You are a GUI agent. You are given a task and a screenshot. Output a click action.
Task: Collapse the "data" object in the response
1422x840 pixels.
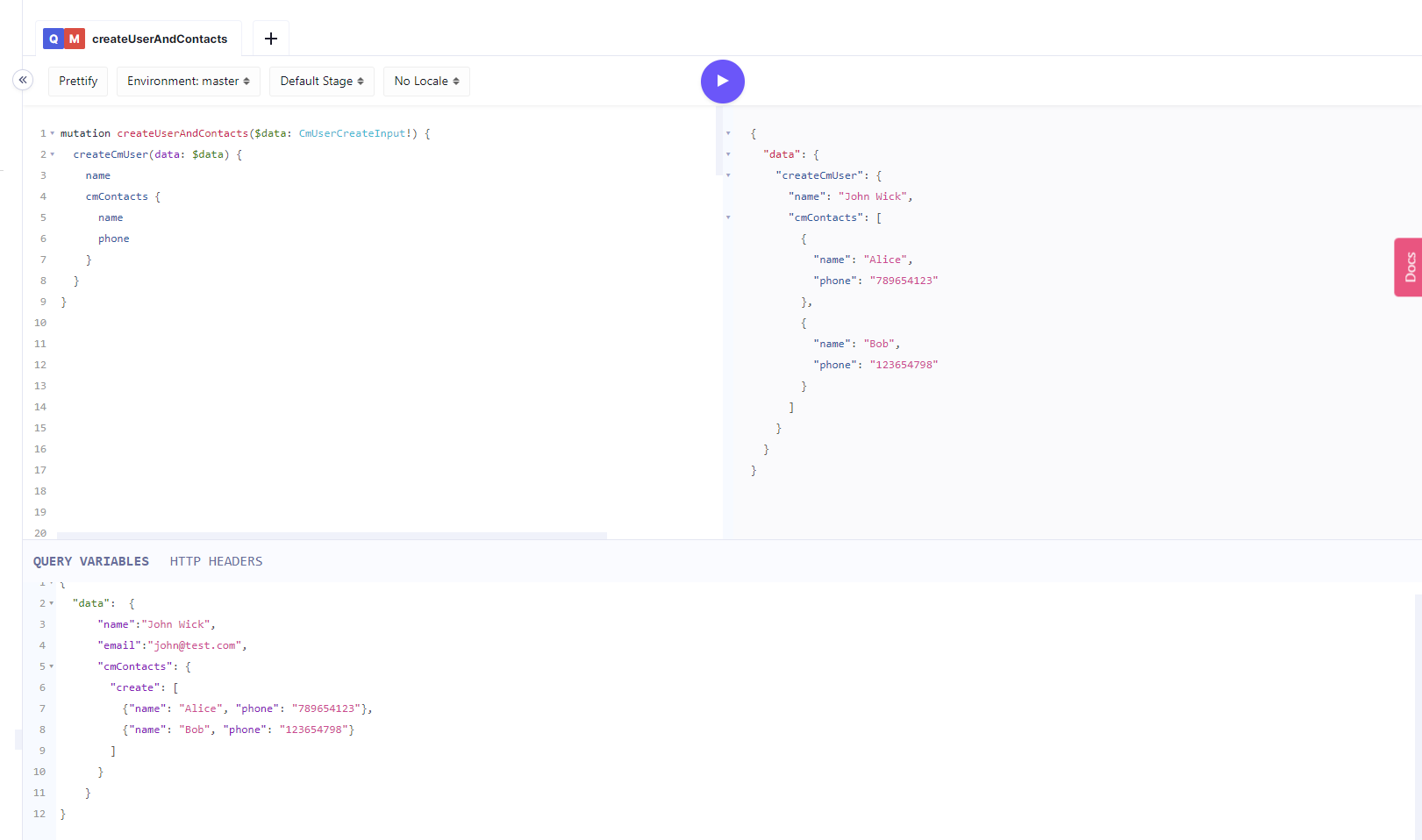pyautogui.click(x=728, y=154)
